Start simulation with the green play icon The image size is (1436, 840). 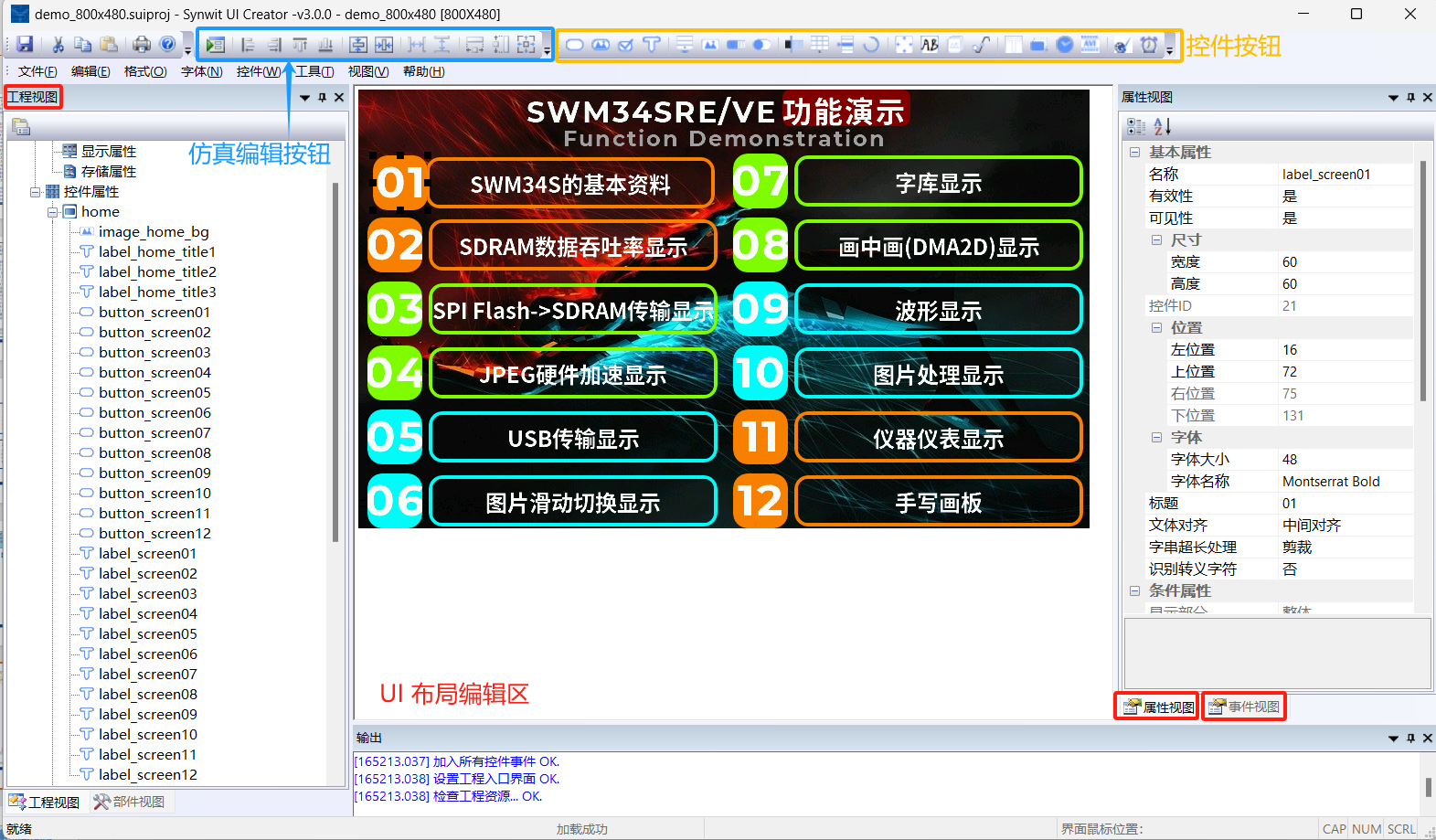click(x=216, y=44)
